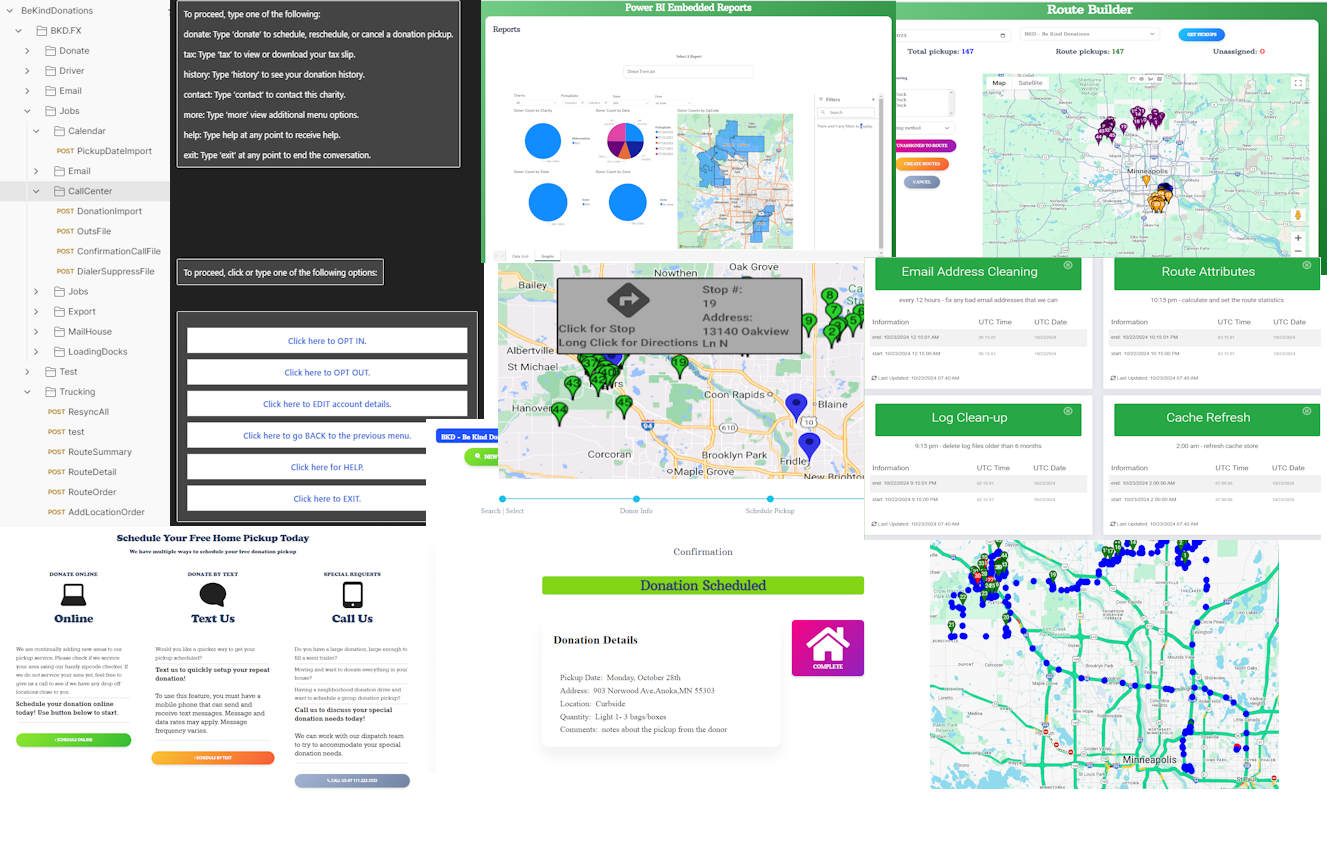Click the 'Click here to OPT IN' link
Screen dimensions: 1327x865
pyautogui.click(x=327, y=341)
